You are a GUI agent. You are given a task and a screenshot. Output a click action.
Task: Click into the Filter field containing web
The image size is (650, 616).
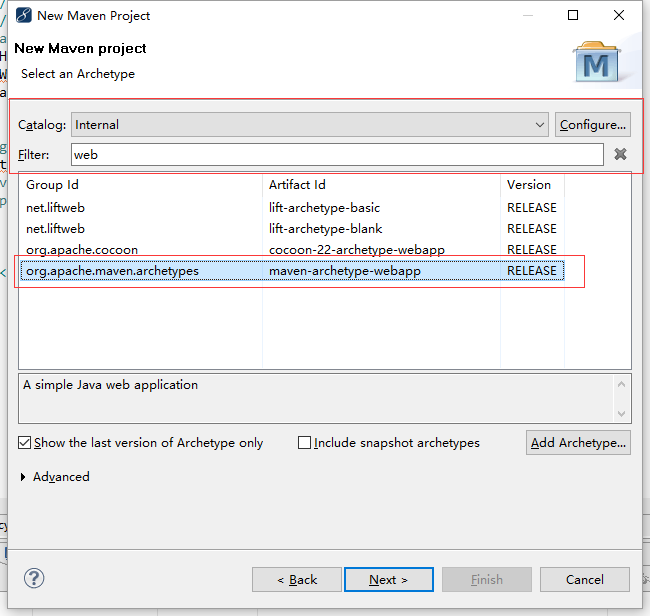pos(337,155)
